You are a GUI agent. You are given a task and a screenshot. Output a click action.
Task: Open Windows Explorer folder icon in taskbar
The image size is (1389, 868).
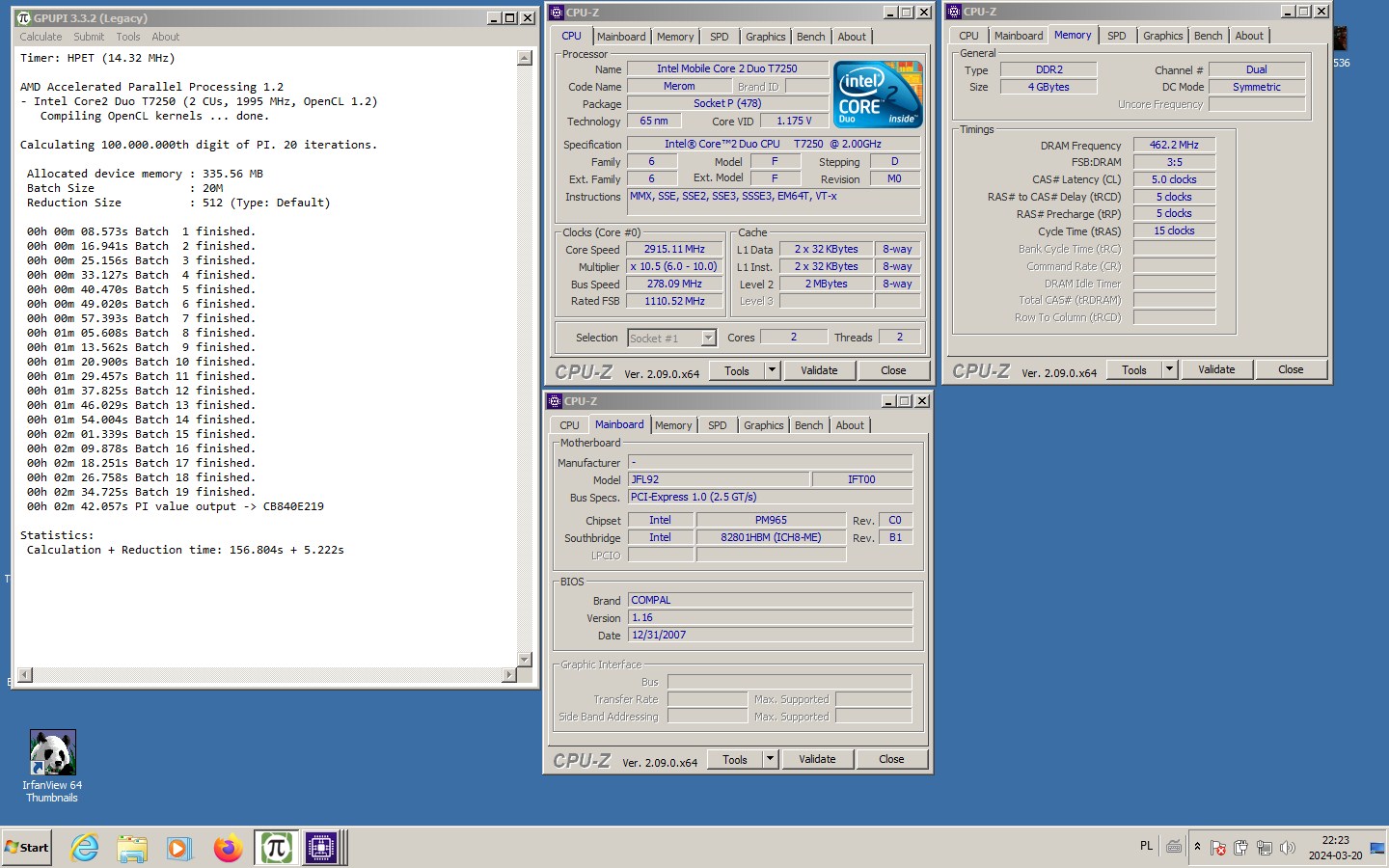coord(132,848)
